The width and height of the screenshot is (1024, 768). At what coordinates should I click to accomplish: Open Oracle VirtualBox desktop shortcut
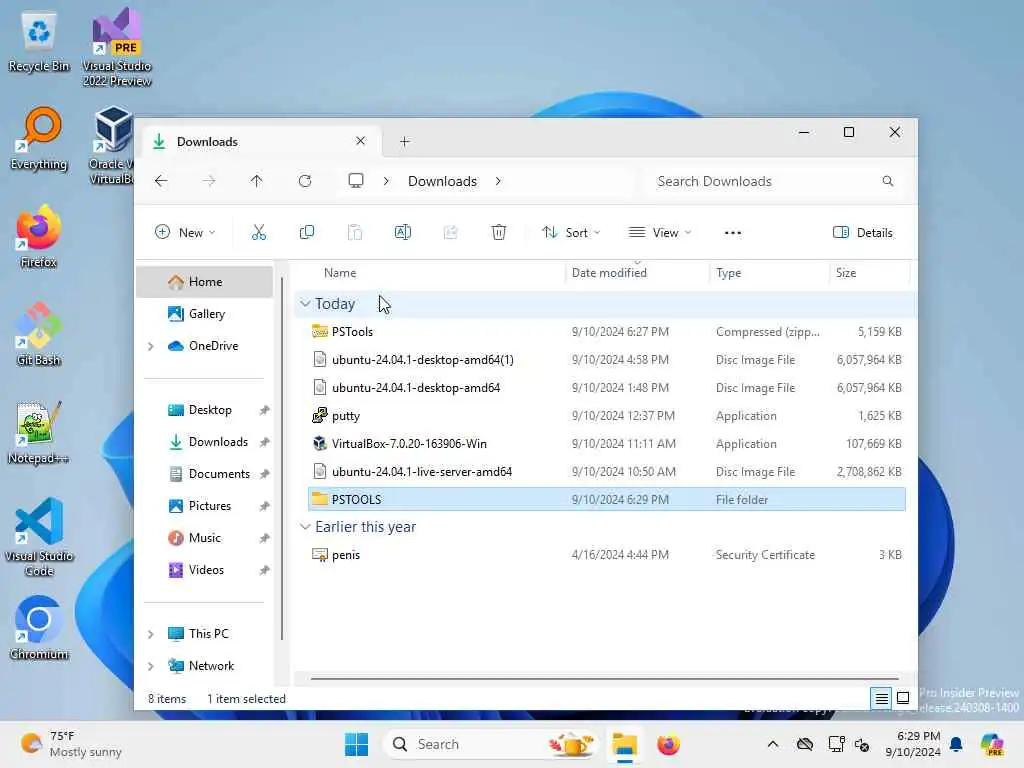coord(111,145)
